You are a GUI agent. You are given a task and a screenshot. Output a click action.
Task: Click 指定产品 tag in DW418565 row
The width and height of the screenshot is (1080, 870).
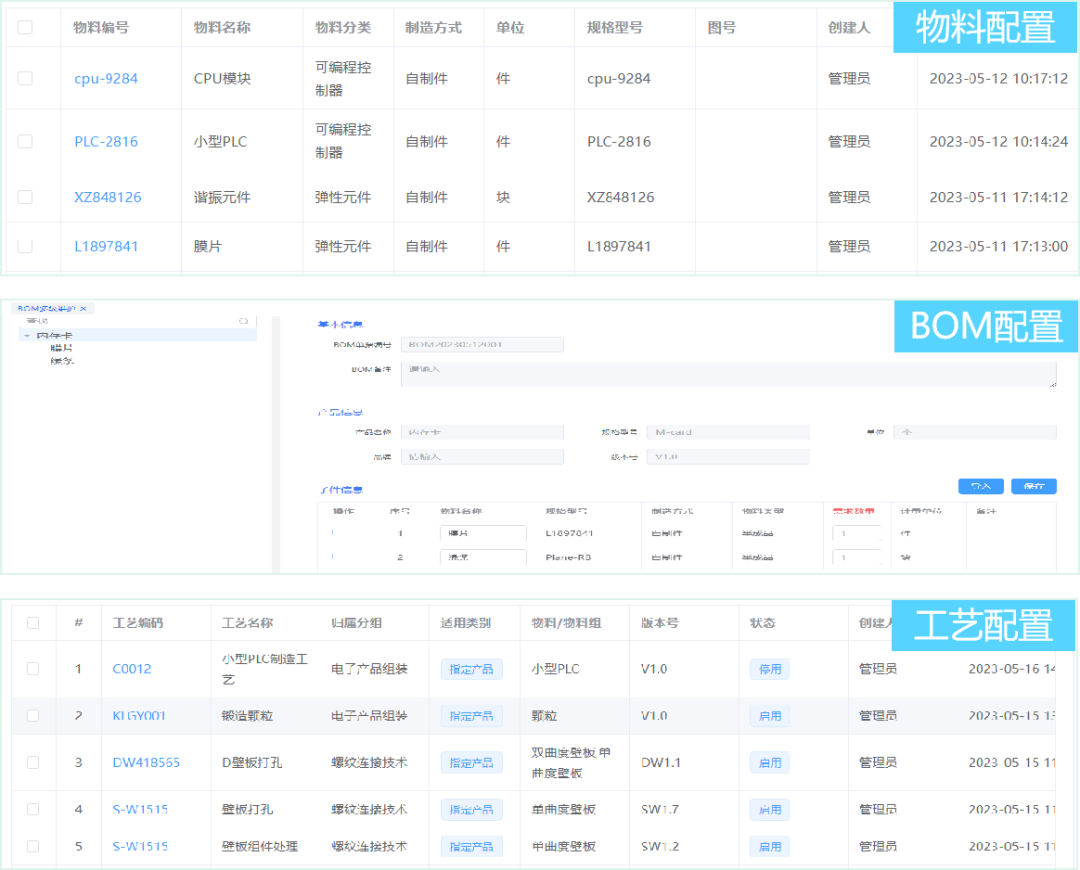[471, 763]
